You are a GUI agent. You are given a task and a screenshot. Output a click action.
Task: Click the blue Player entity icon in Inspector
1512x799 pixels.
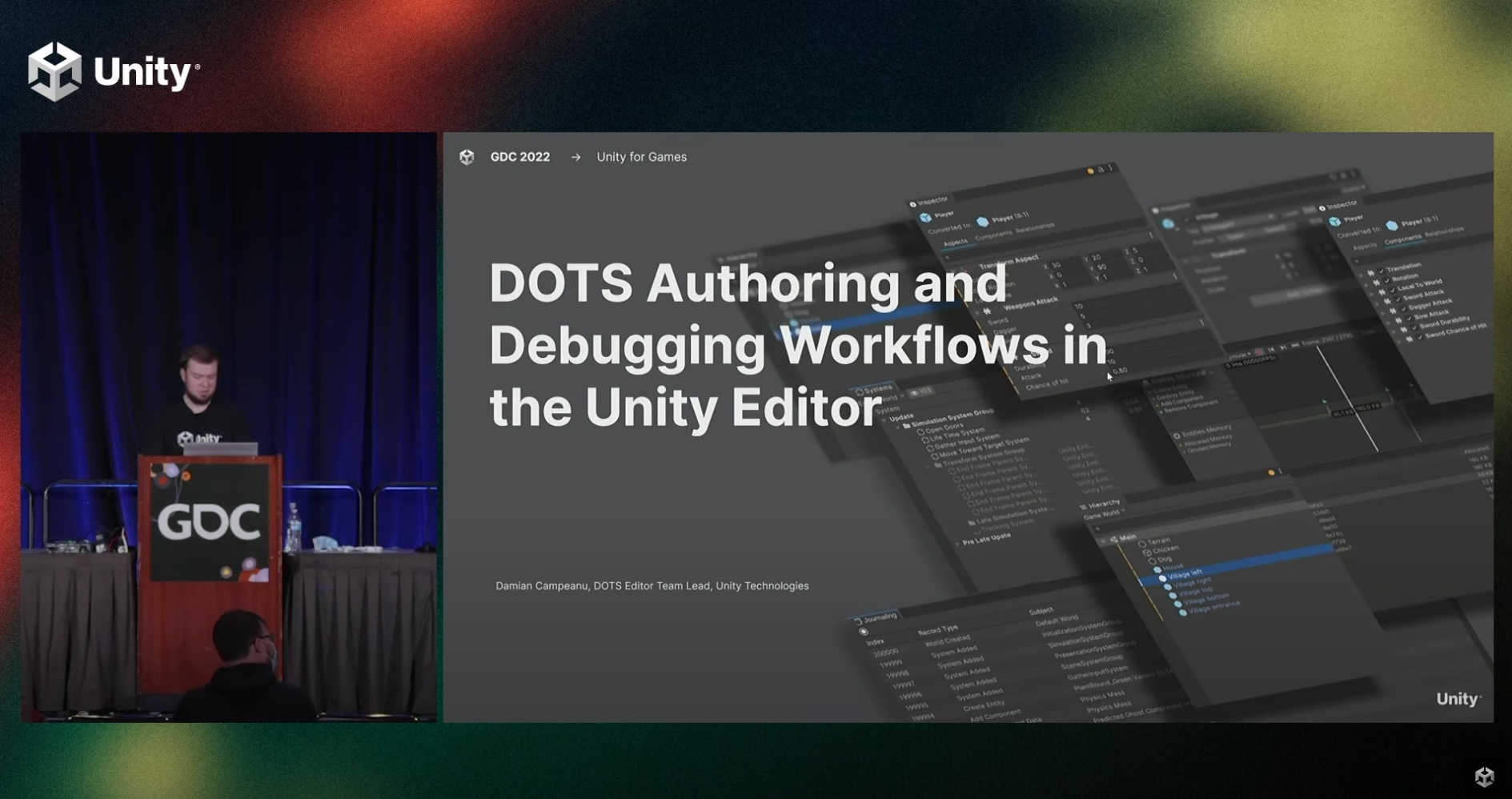(983, 222)
